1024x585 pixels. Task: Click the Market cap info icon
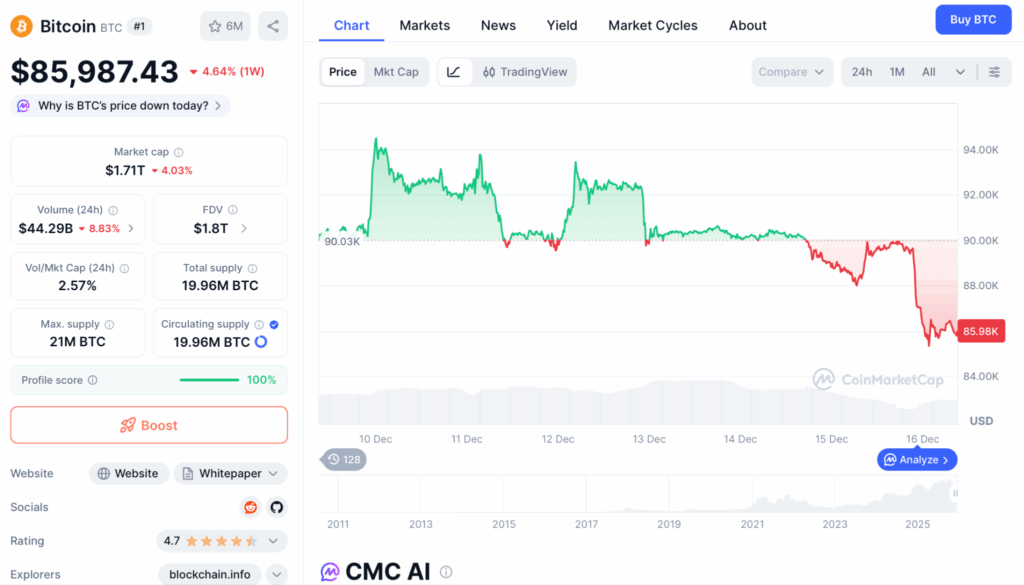tap(179, 153)
